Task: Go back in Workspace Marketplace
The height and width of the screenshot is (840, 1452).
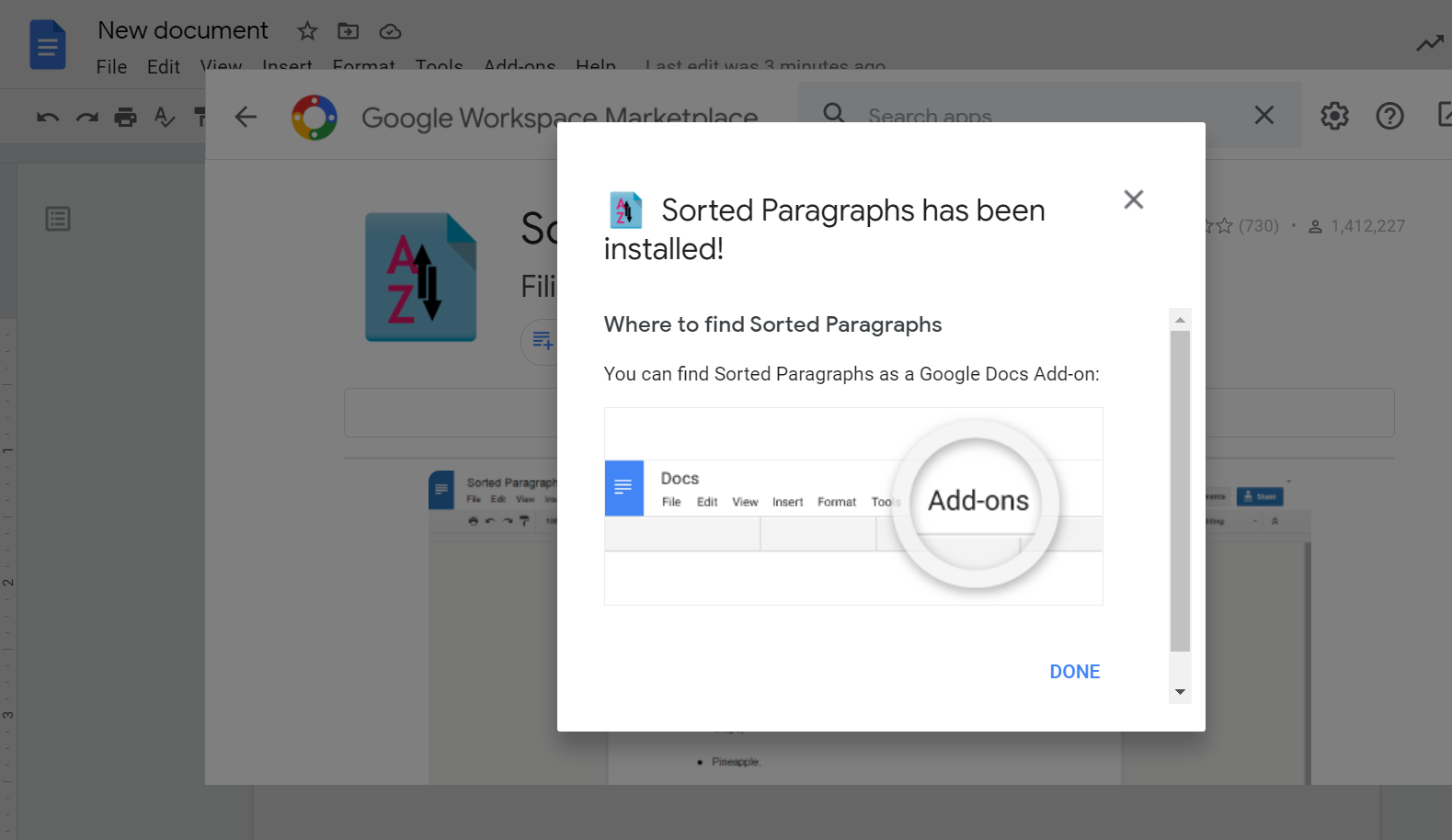Action: click(246, 117)
